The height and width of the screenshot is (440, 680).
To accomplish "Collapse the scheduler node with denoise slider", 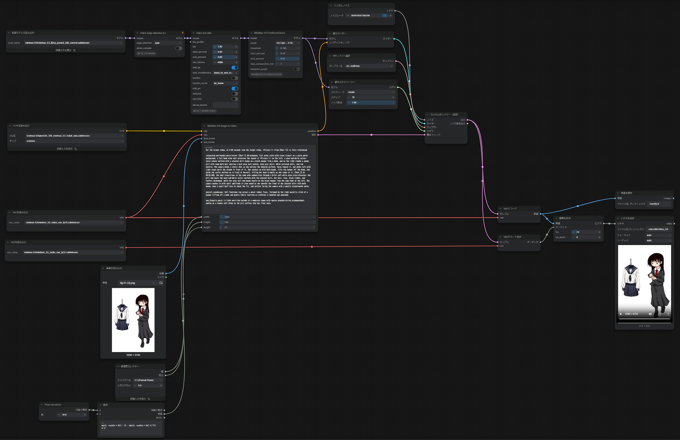I will [332, 82].
